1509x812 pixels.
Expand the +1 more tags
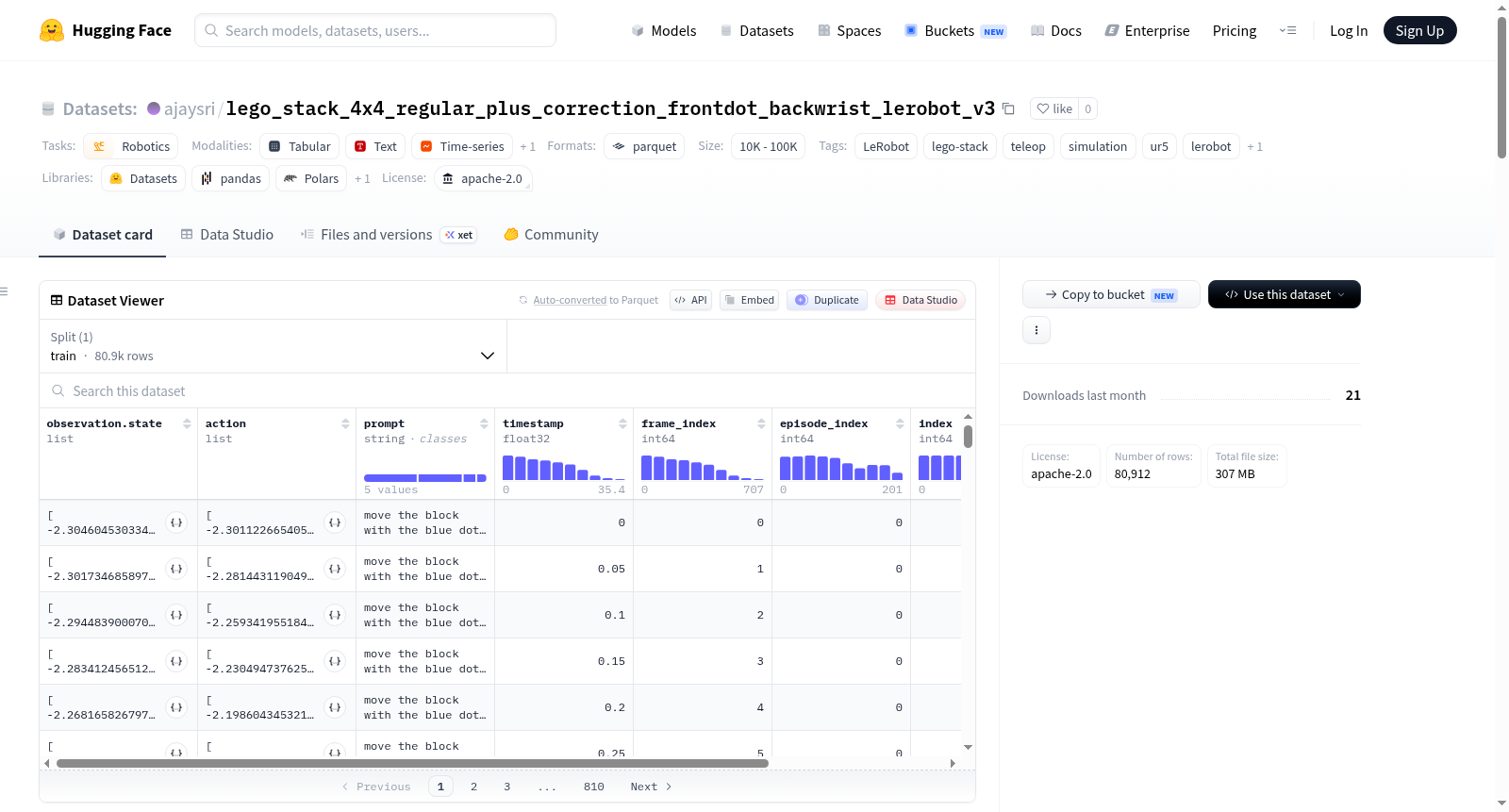(x=1255, y=147)
